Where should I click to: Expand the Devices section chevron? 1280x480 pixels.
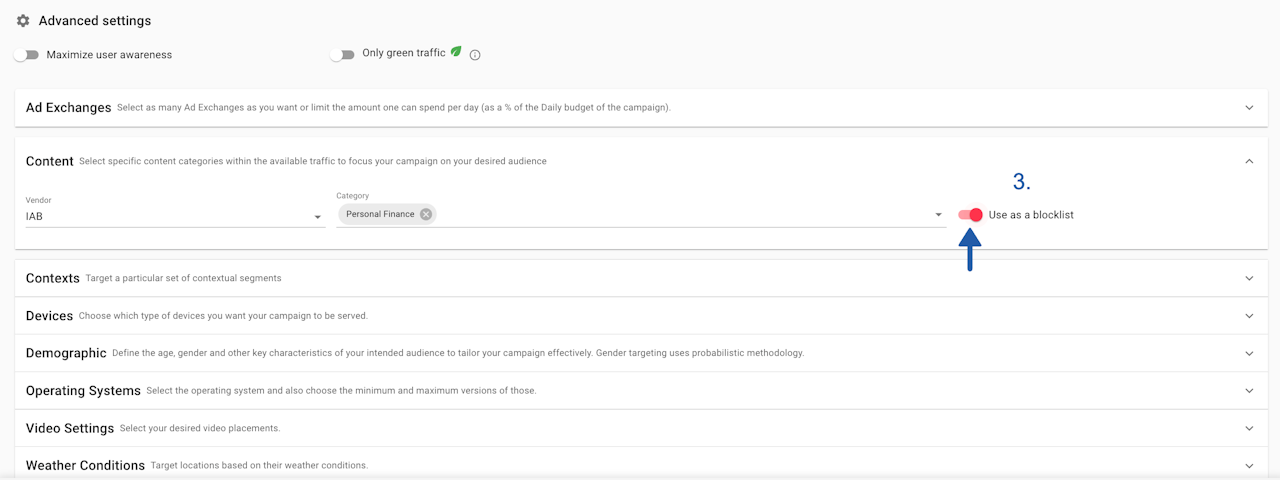pyautogui.click(x=1249, y=316)
